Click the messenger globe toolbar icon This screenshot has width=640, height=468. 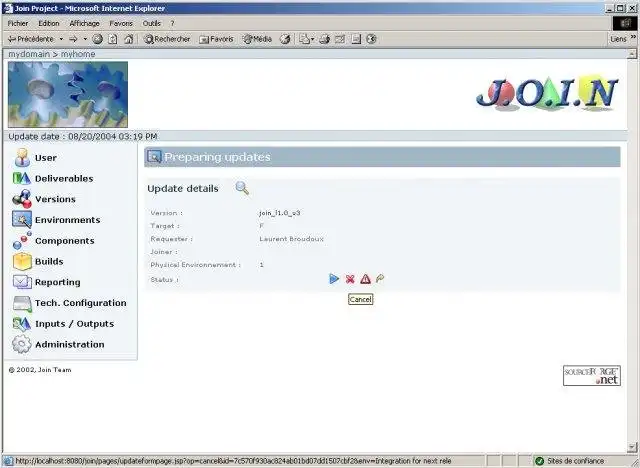(371, 39)
